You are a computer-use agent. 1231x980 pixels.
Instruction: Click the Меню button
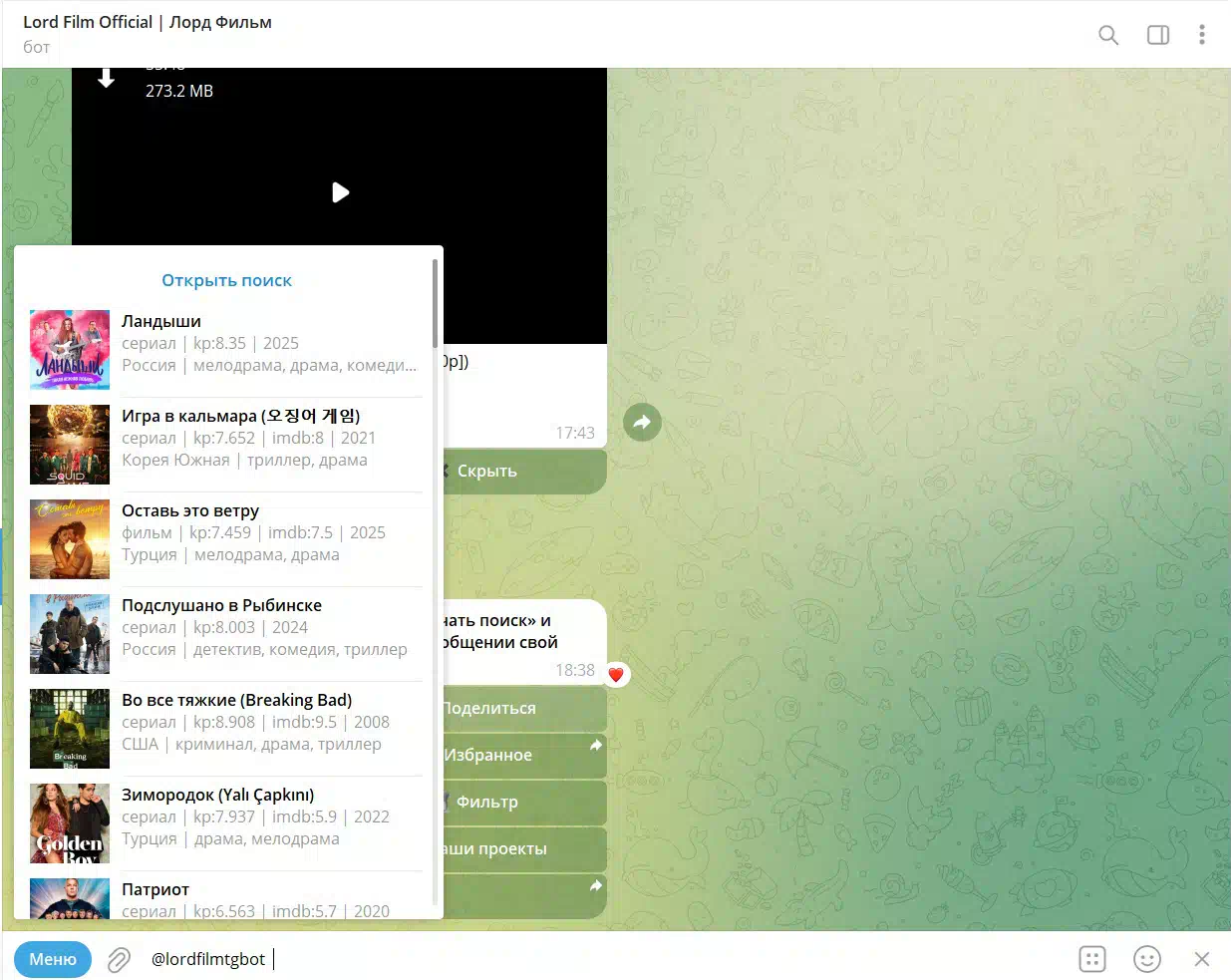(53, 959)
